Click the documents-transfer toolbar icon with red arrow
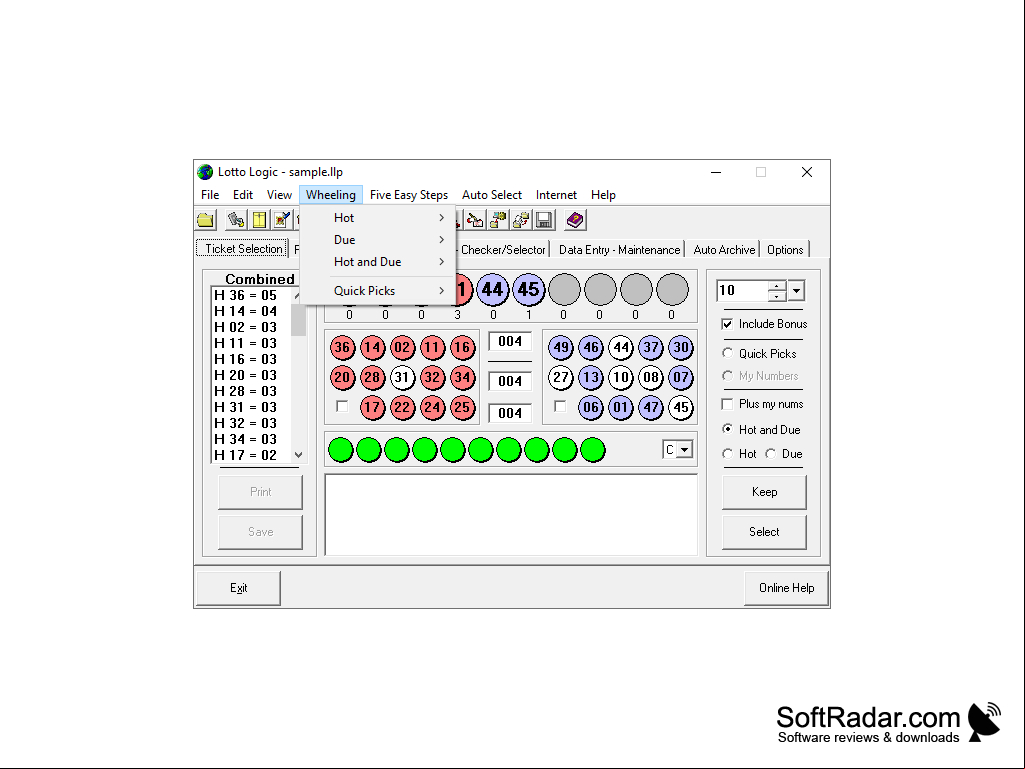 coord(521,220)
